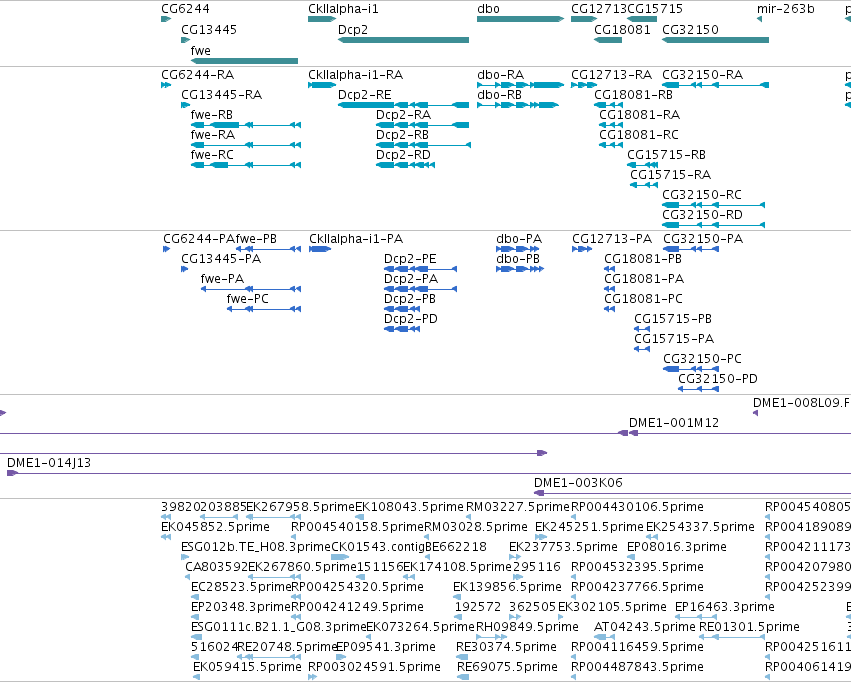Click protein label CG15715-PA
Screen dimensions: 851x682
tap(674, 339)
